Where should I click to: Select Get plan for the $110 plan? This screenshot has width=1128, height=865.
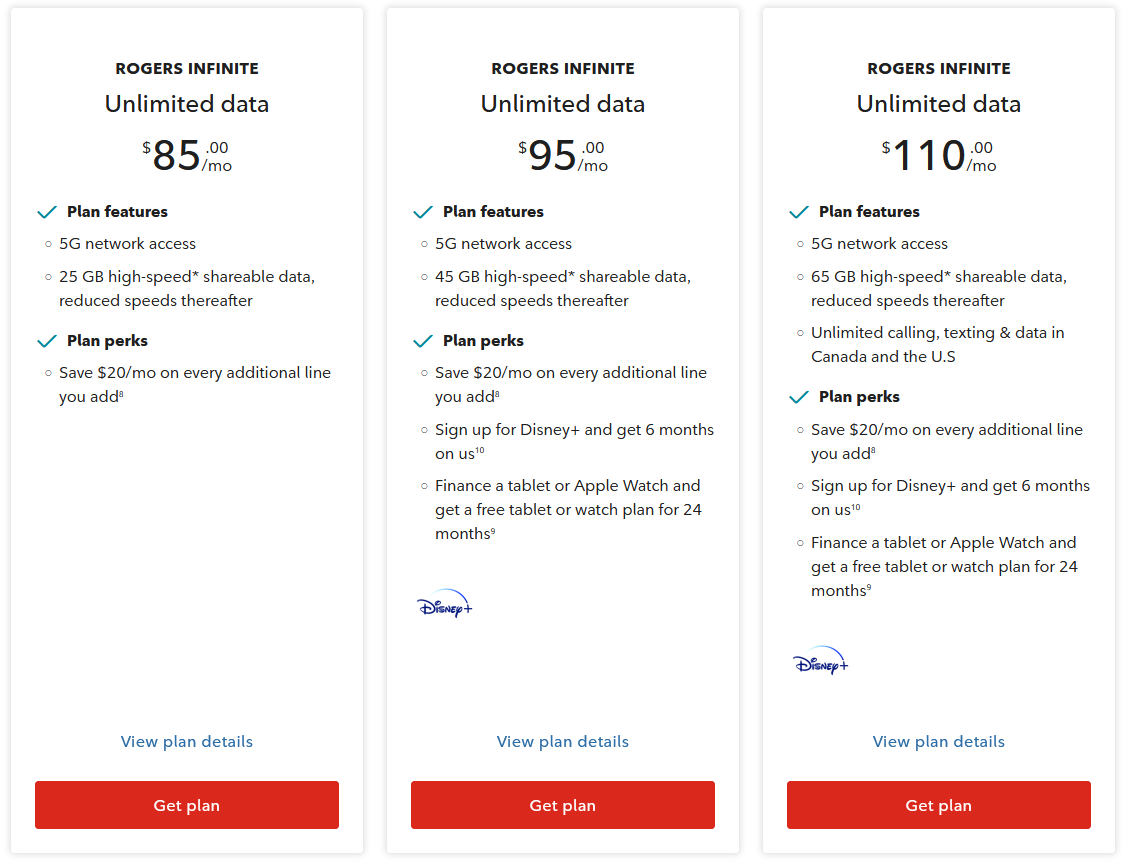coord(939,805)
